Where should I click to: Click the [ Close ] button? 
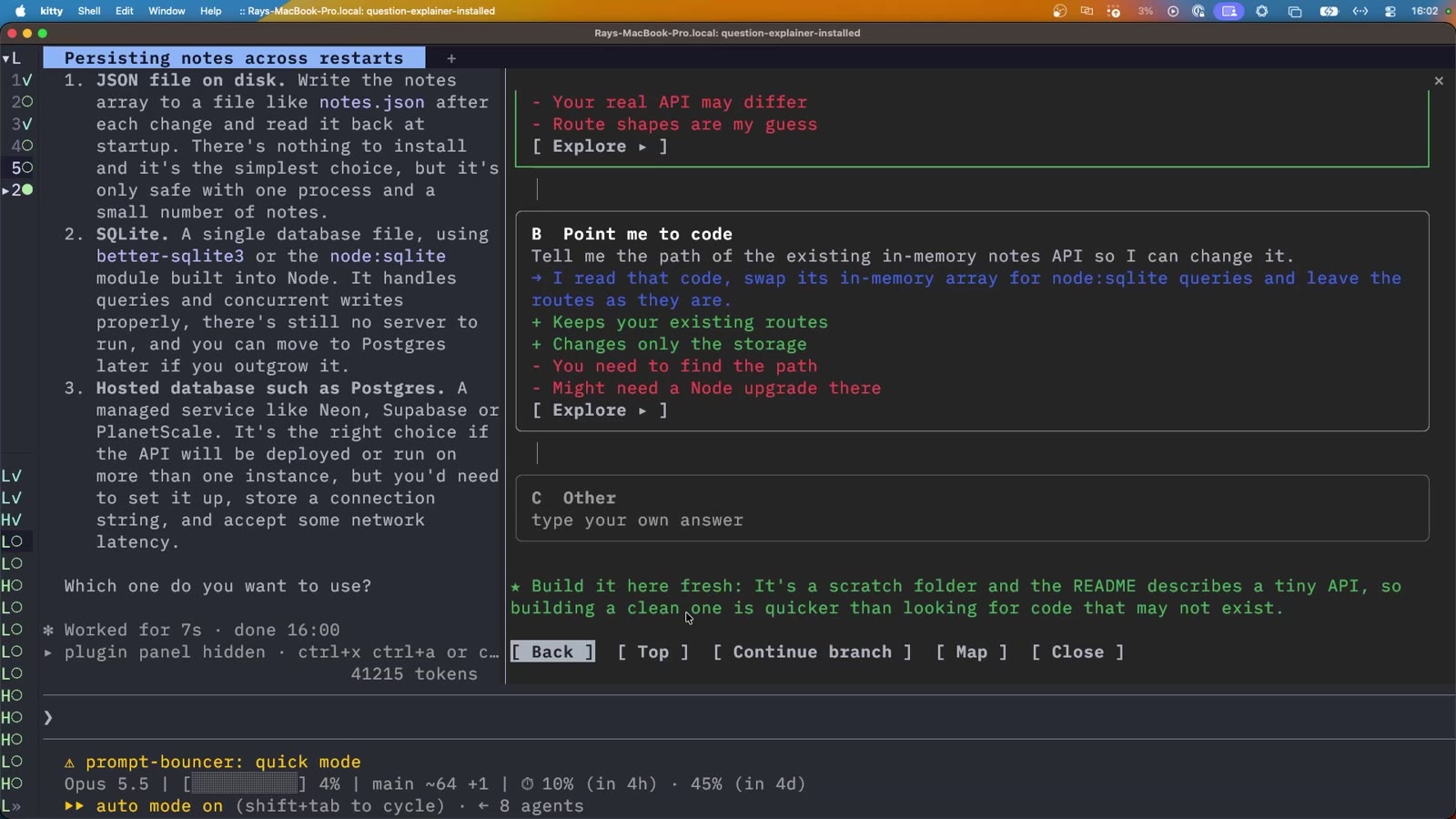[1077, 652]
